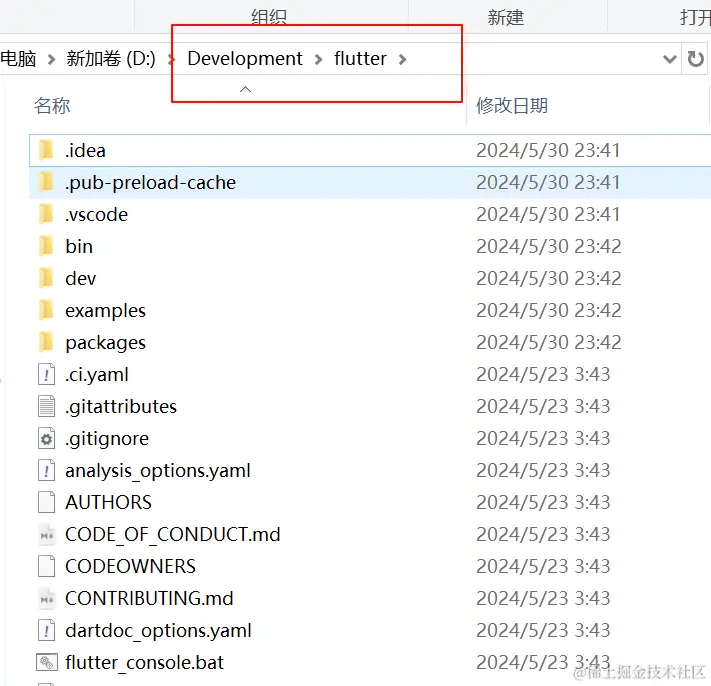The image size is (711, 686).
Task: Select the CONTRIBUTING.md file name
Action: point(149,598)
